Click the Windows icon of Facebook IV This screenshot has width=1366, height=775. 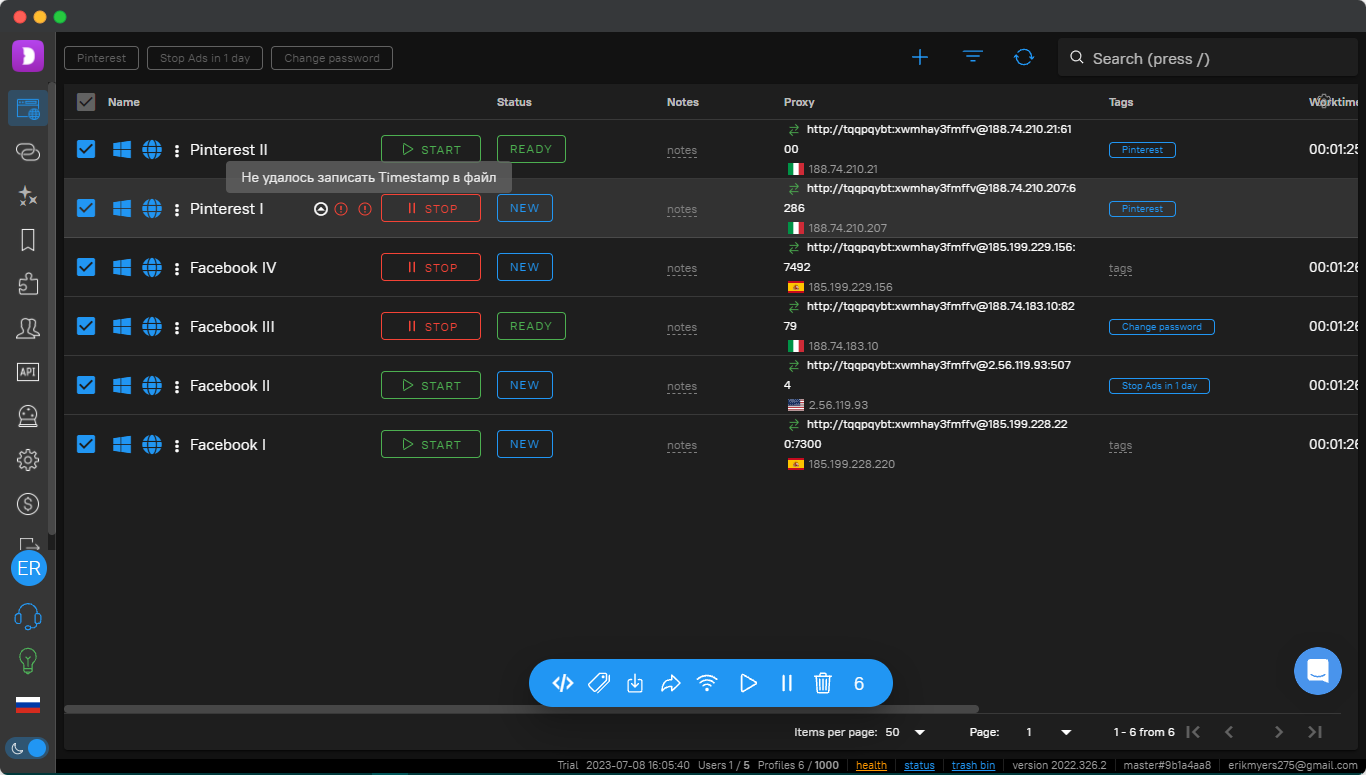point(122,267)
